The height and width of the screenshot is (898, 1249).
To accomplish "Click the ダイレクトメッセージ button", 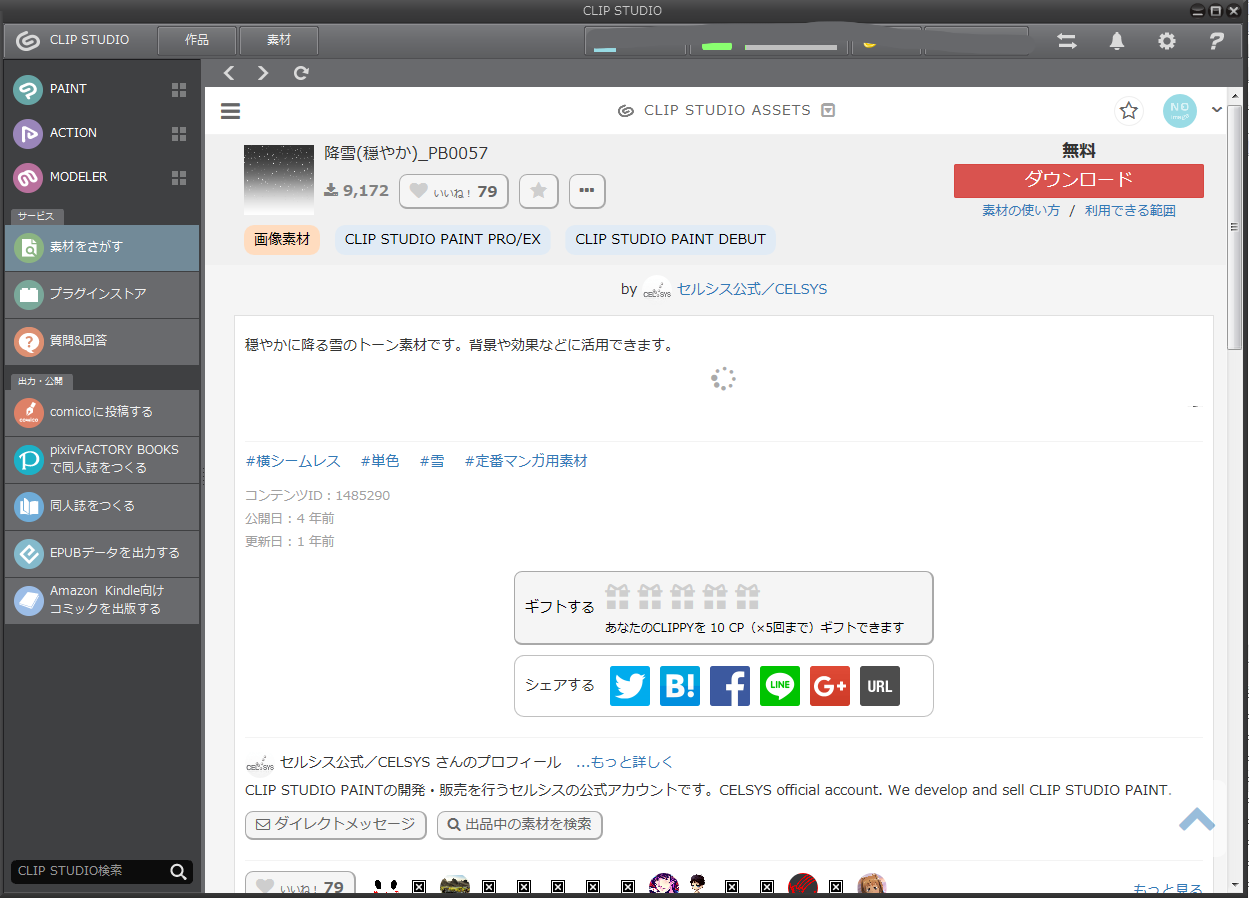I will [336, 825].
